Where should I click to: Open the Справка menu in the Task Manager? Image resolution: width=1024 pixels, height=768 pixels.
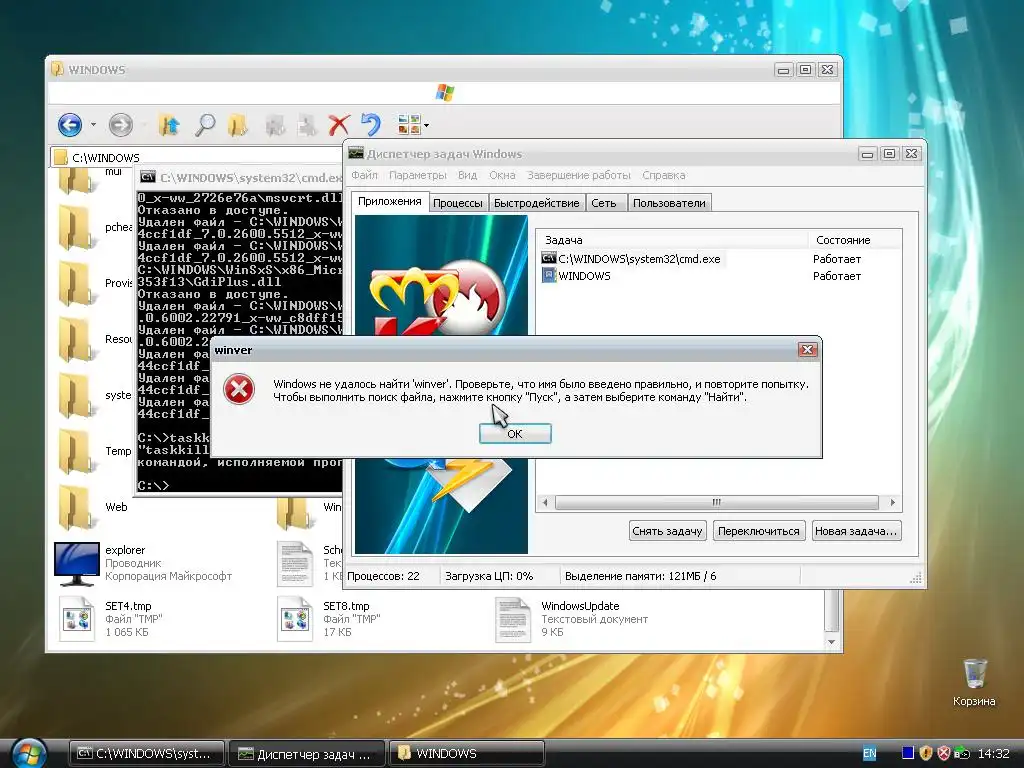click(664, 175)
